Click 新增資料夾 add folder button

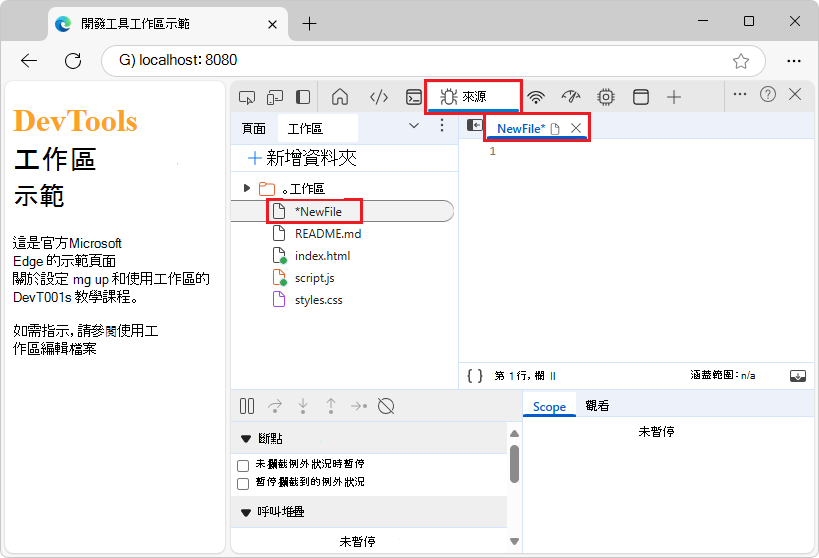[302, 158]
